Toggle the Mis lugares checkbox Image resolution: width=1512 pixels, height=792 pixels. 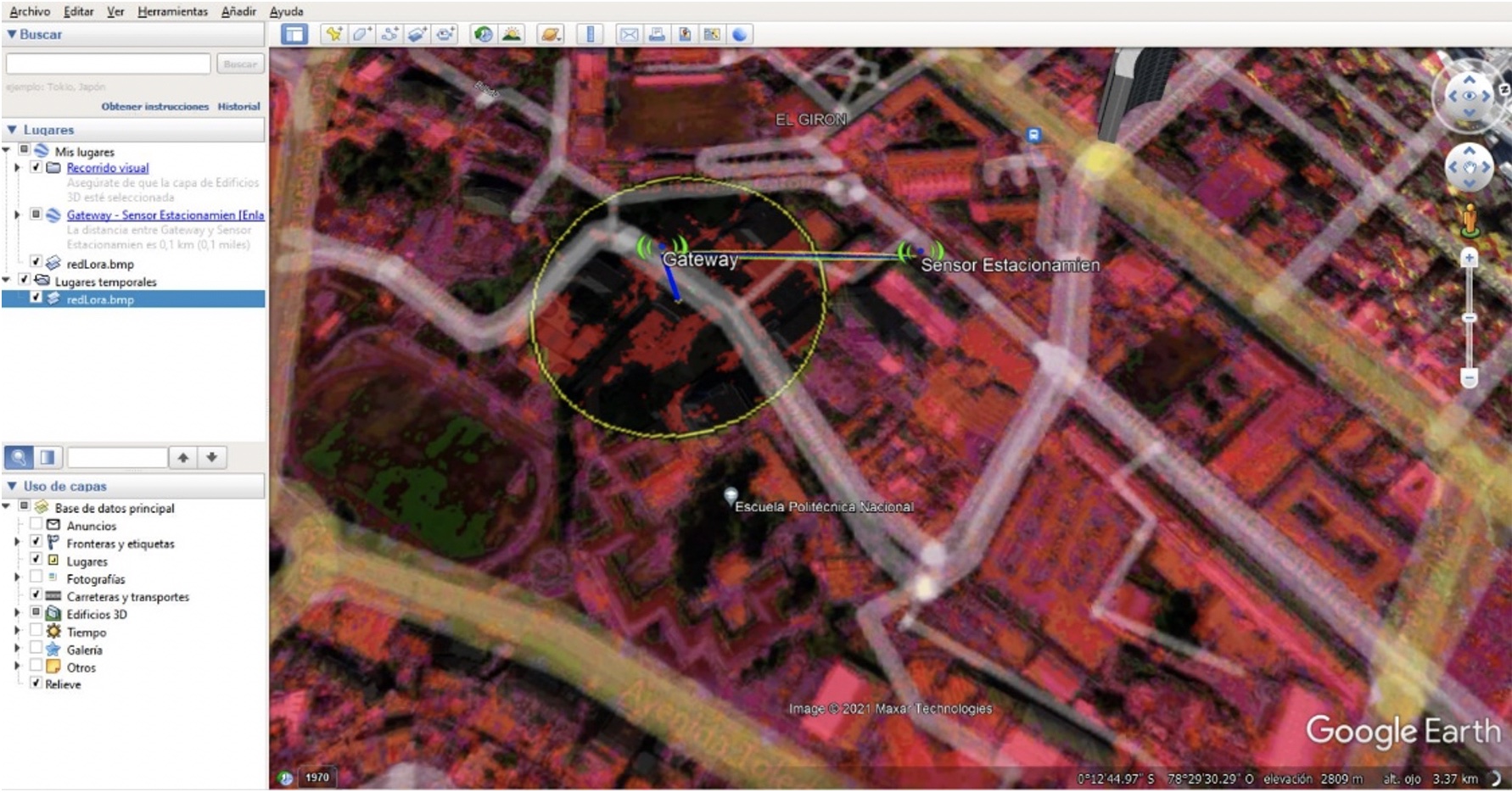click(x=25, y=150)
